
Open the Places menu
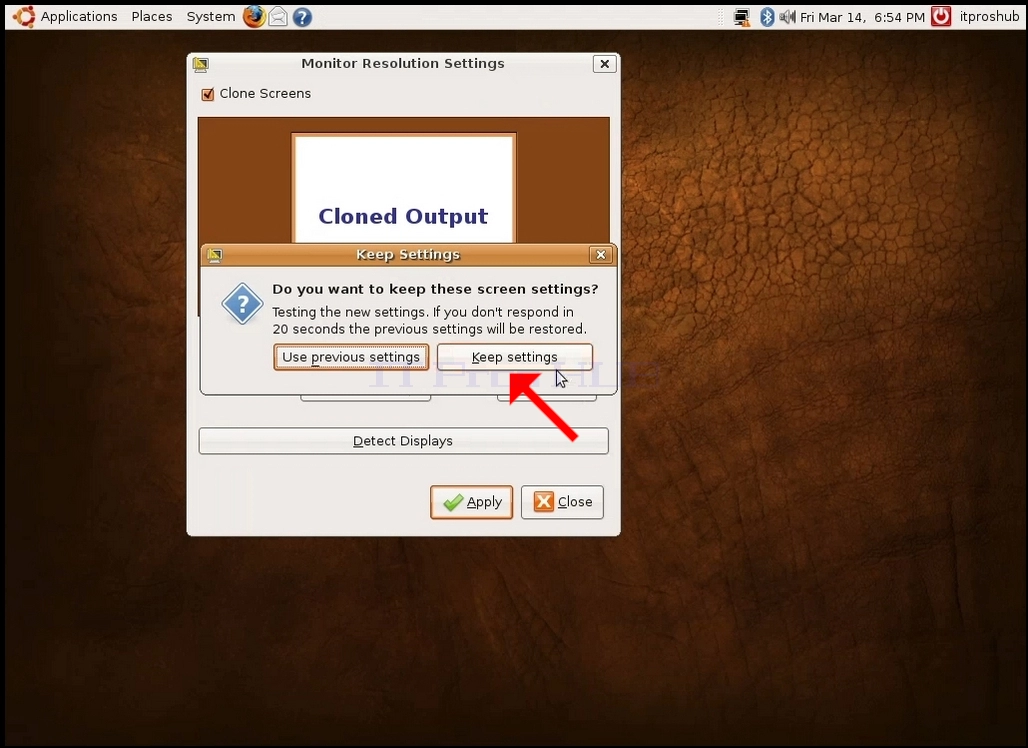pyautogui.click(x=151, y=16)
